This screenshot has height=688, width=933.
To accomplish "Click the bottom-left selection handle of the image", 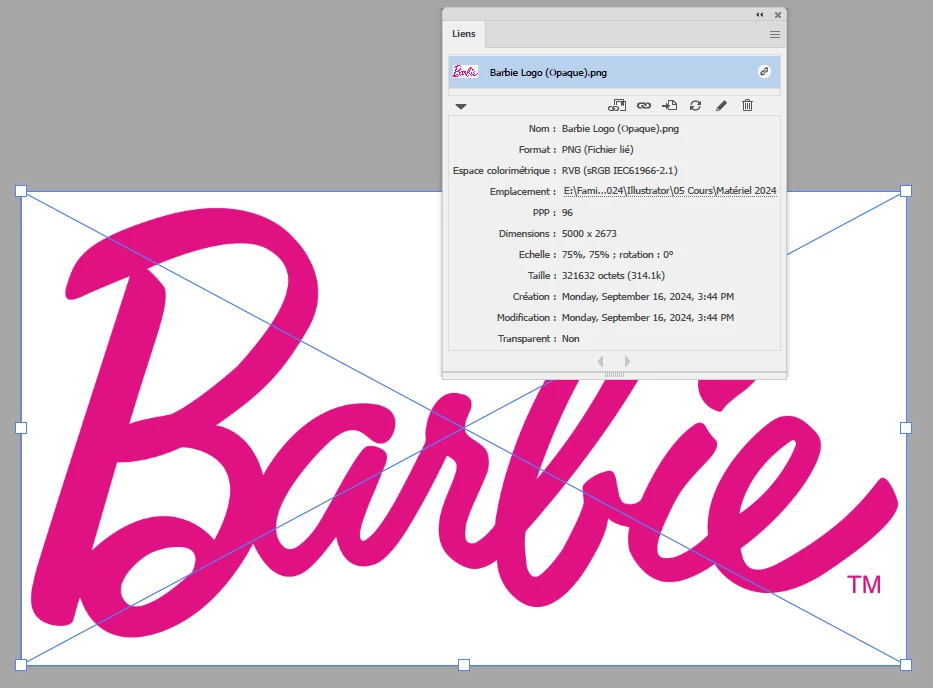I will 21,665.
